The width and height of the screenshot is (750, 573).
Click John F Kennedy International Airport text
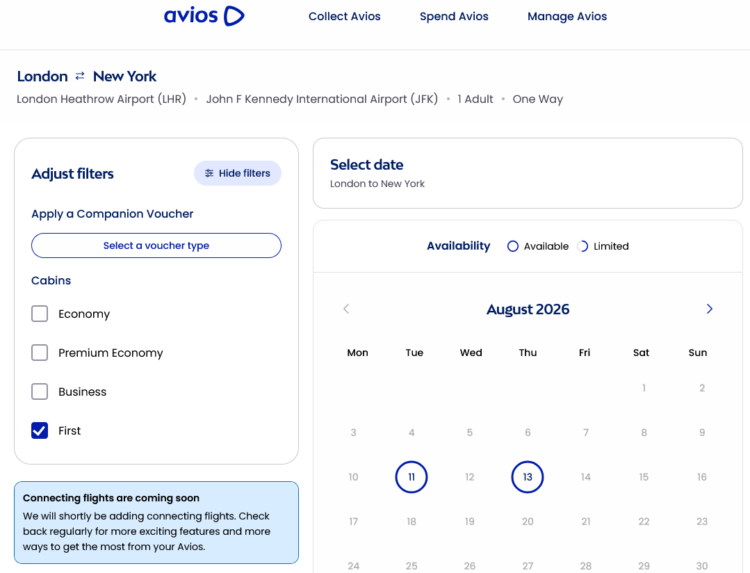322,99
